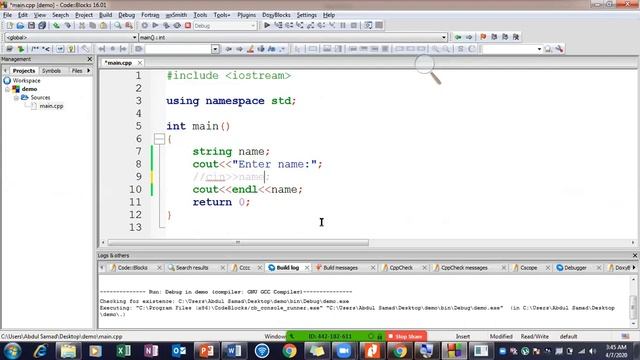Open Word from the taskbar

(233, 351)
